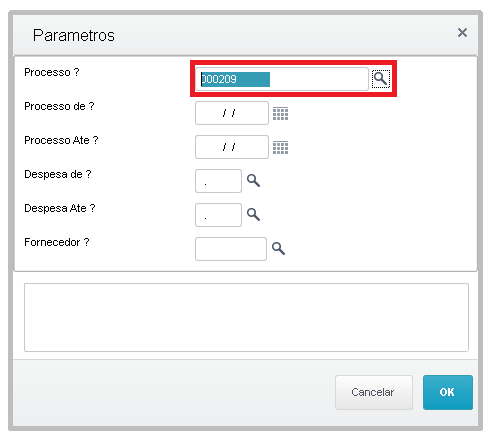Click the Parametros dialog title

(74, 35)
